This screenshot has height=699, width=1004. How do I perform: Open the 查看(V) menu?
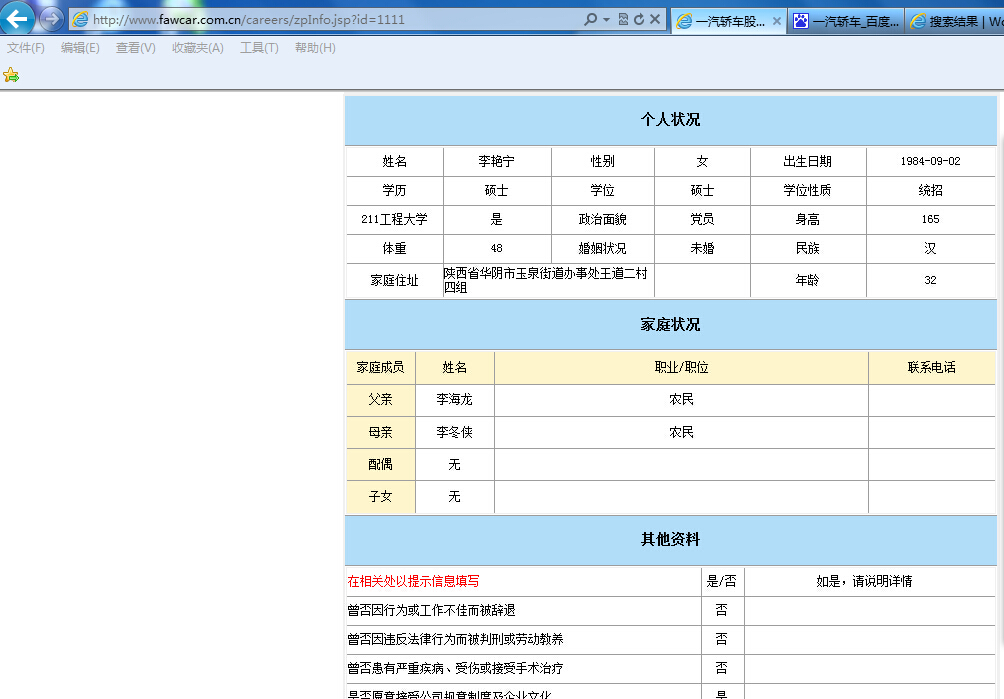[x=136, y=47]
